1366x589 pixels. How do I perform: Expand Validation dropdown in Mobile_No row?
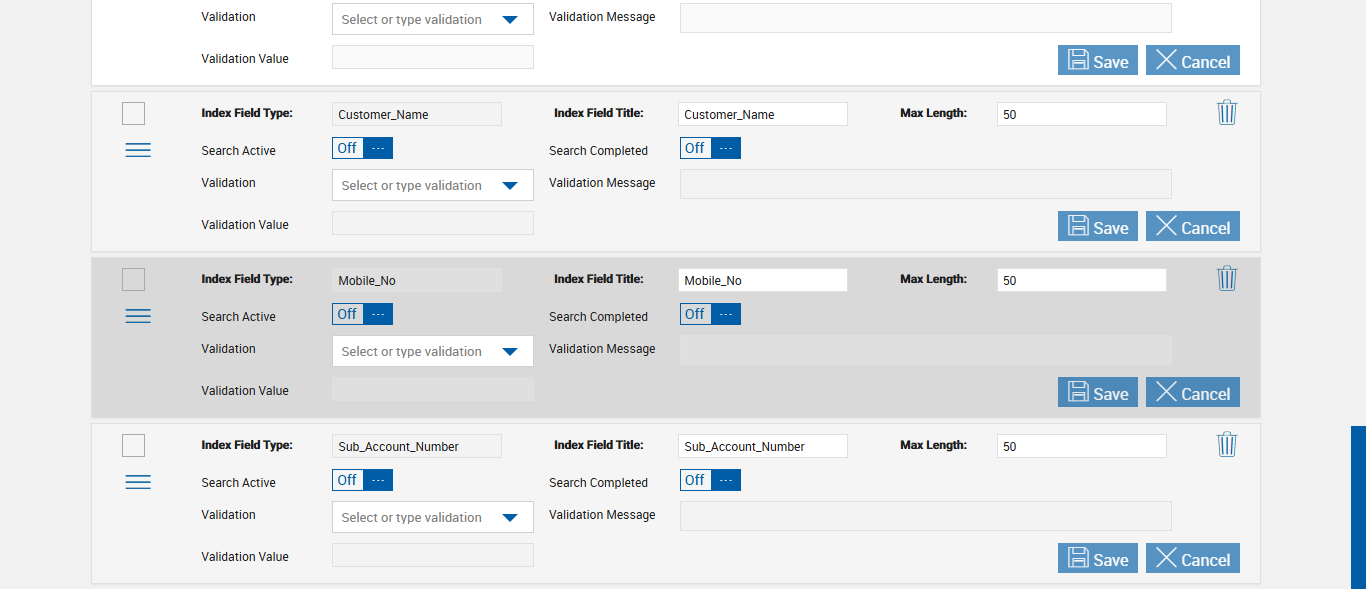432,351
